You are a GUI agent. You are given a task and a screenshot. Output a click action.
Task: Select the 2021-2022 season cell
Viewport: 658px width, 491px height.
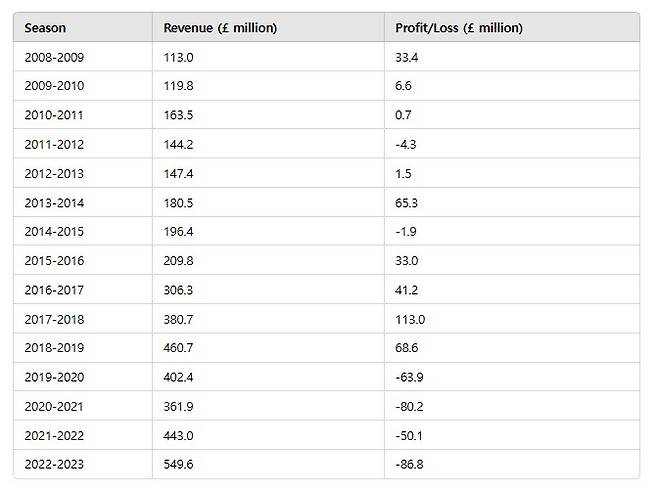[55, 435]
